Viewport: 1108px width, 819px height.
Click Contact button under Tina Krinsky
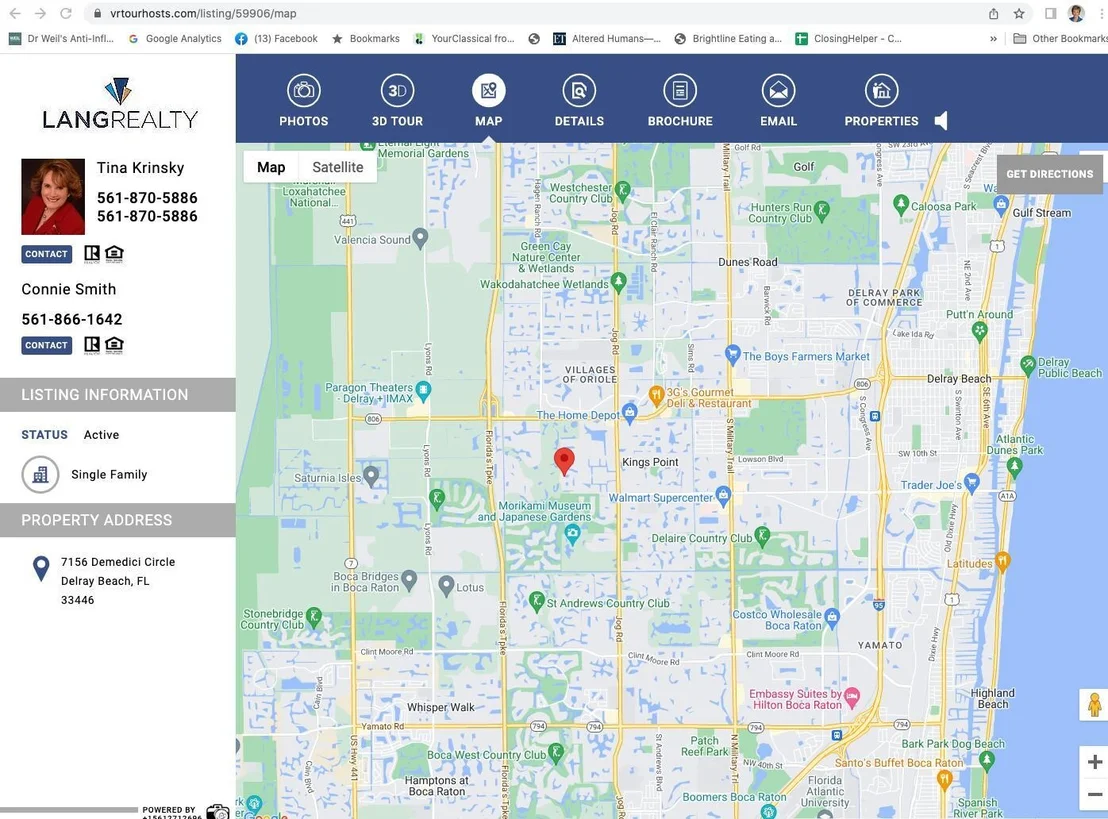(x=47, y=254)
